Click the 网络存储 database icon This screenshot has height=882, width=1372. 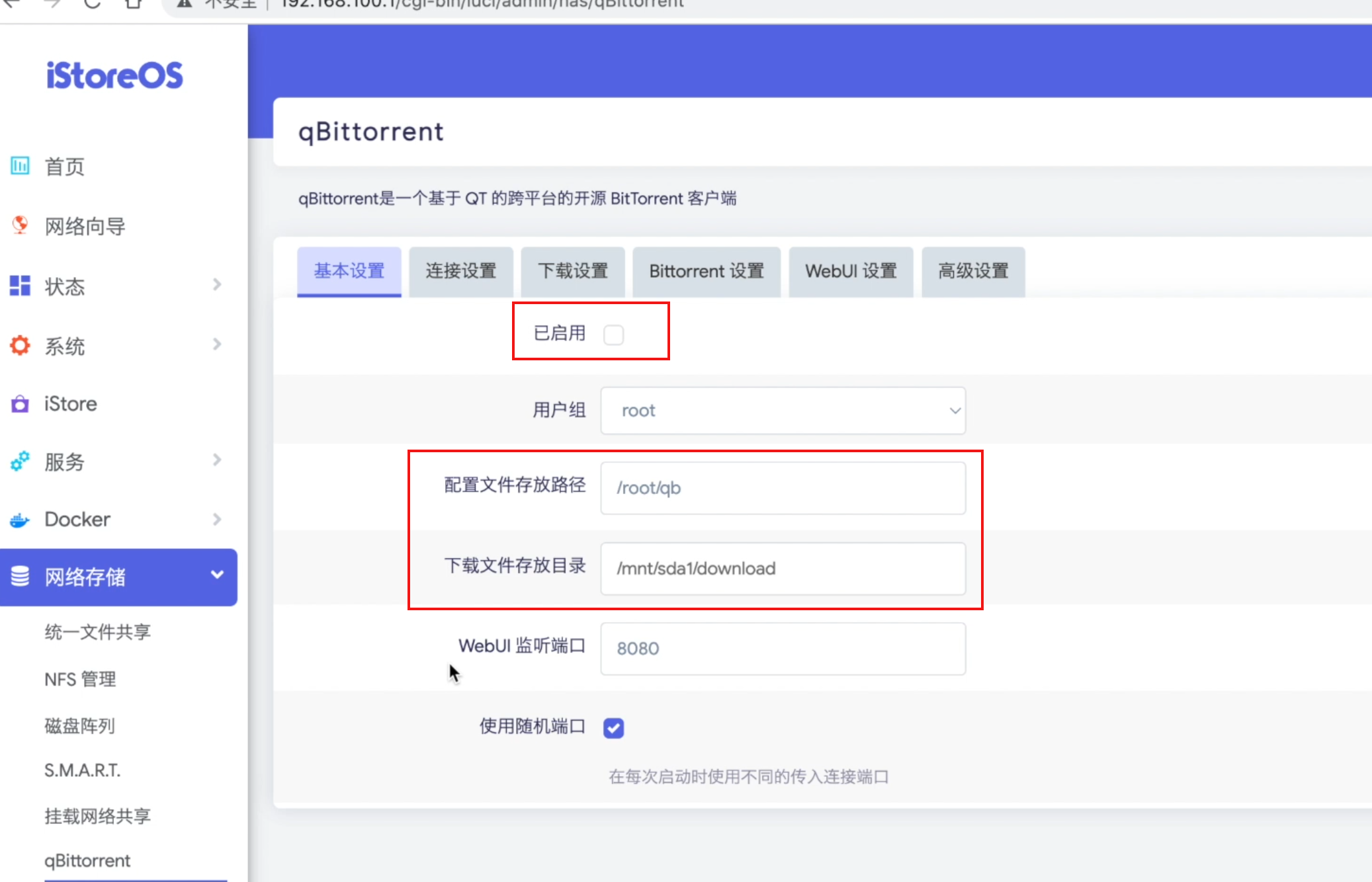tap(20, 577)
